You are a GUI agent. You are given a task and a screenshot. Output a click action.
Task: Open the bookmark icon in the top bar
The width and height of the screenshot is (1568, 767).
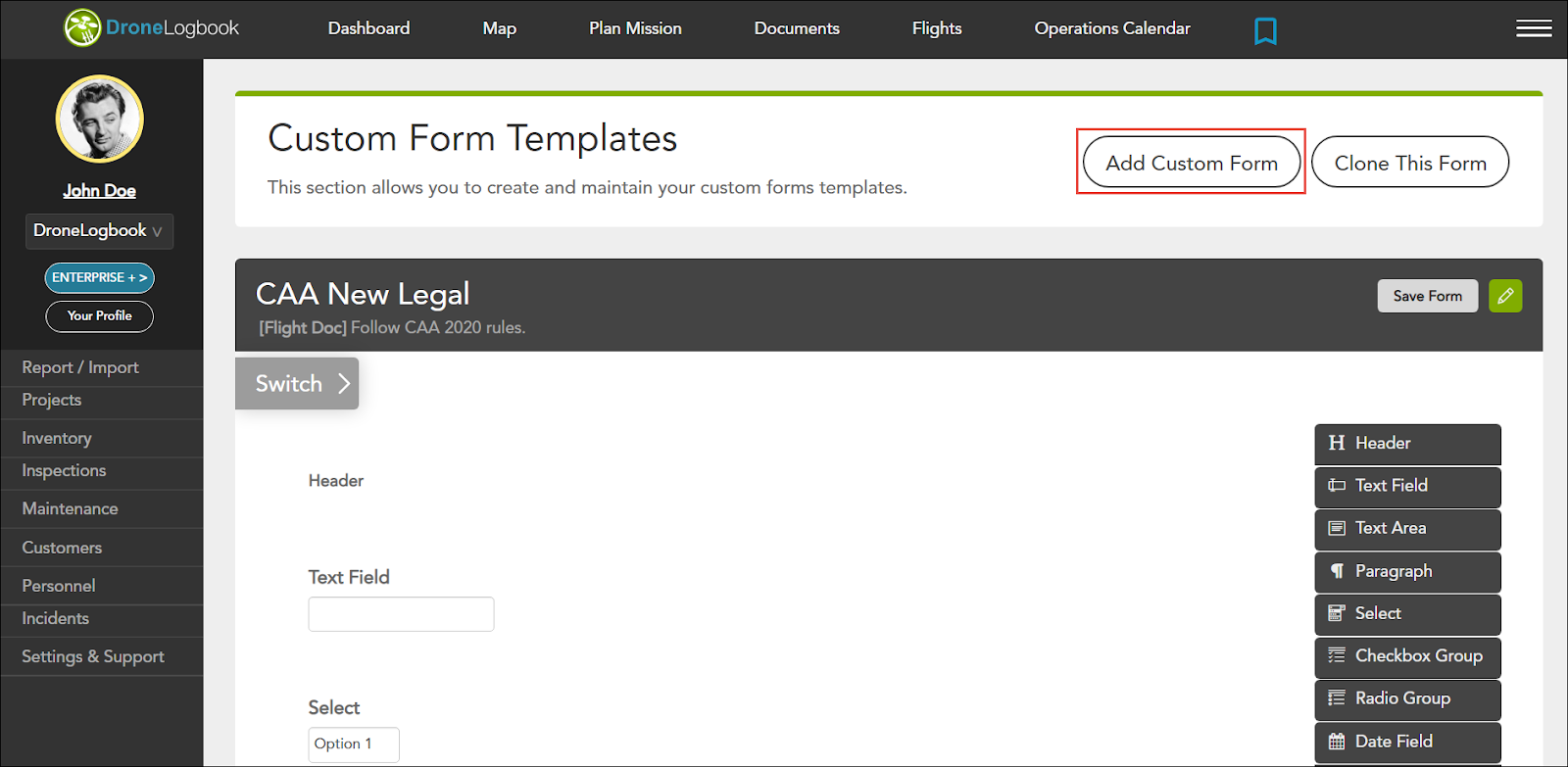[x=1265, y=31]
